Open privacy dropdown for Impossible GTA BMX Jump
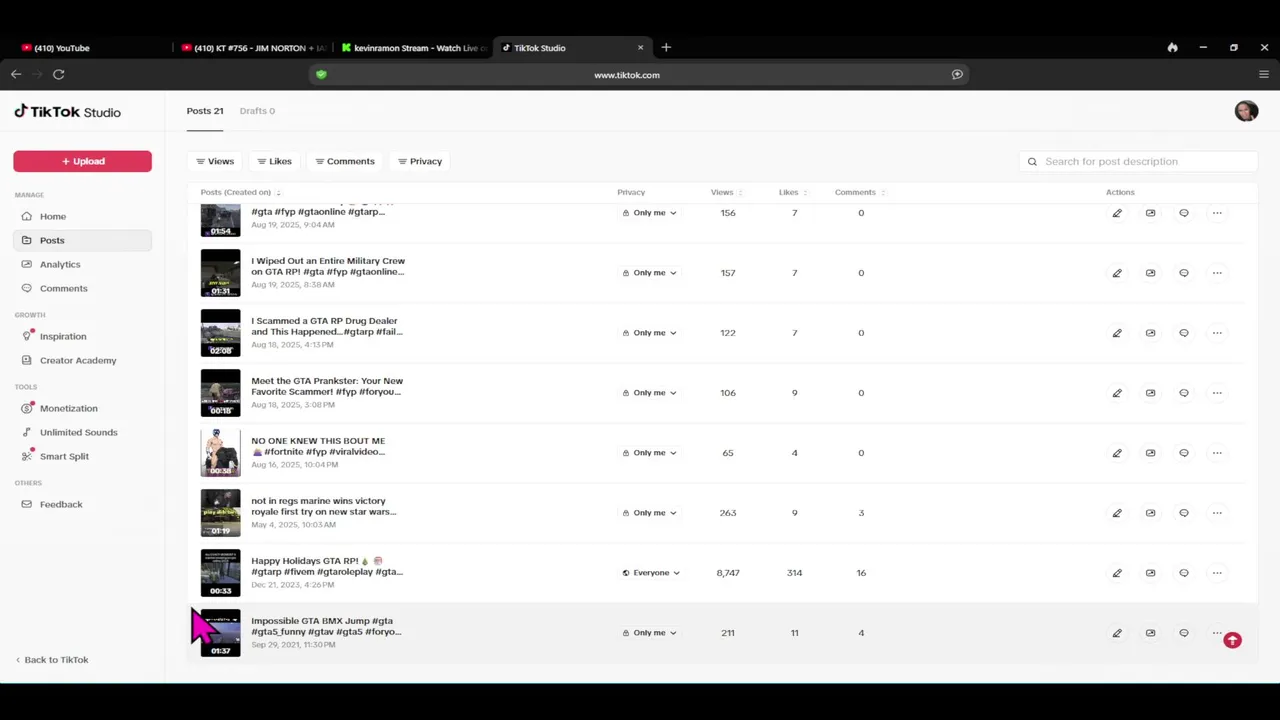1280x720 pixels. (x=649, y=633)
